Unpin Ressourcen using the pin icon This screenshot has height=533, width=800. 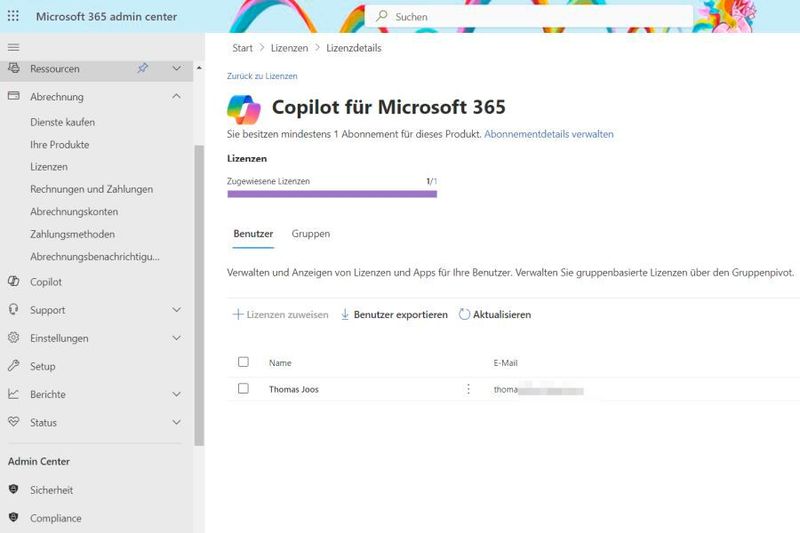(143, 68)
